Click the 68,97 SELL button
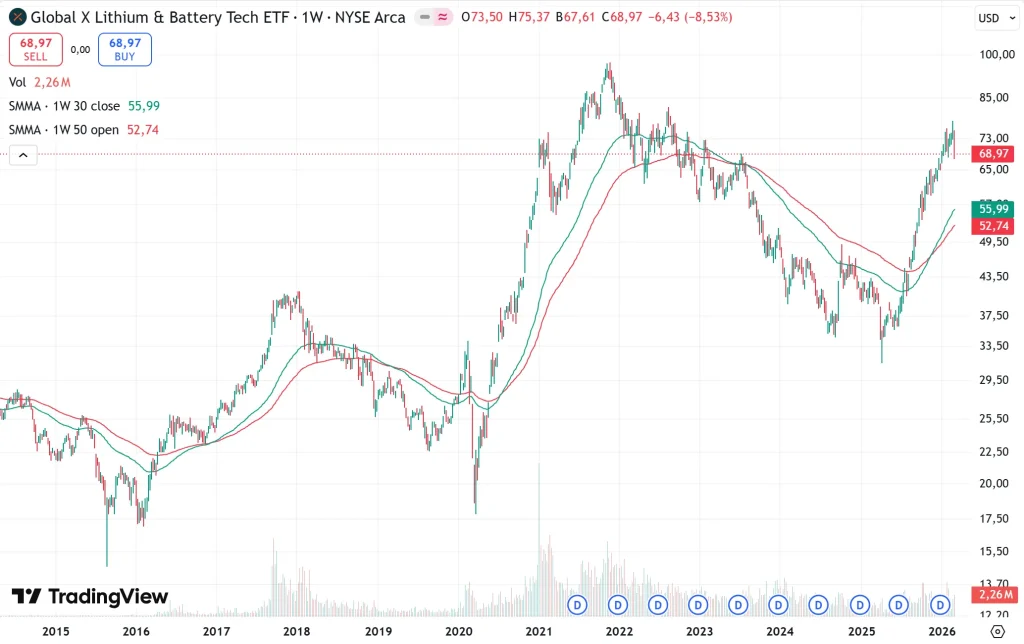This screenshot has width=1024, height=644. pyautogui.click(x=36, y=50)
